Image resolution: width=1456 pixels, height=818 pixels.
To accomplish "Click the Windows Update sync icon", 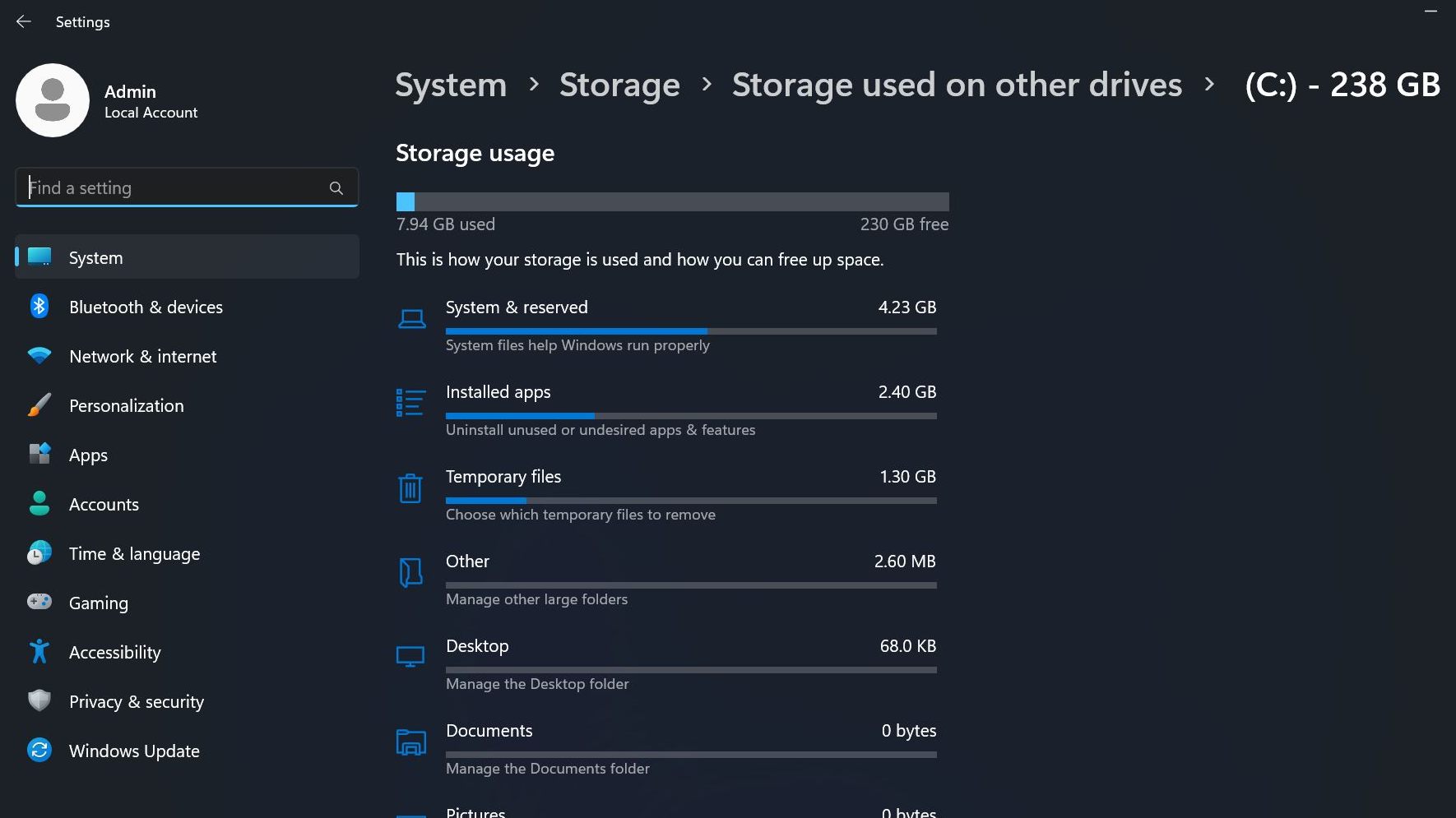I will pos(39,751).
